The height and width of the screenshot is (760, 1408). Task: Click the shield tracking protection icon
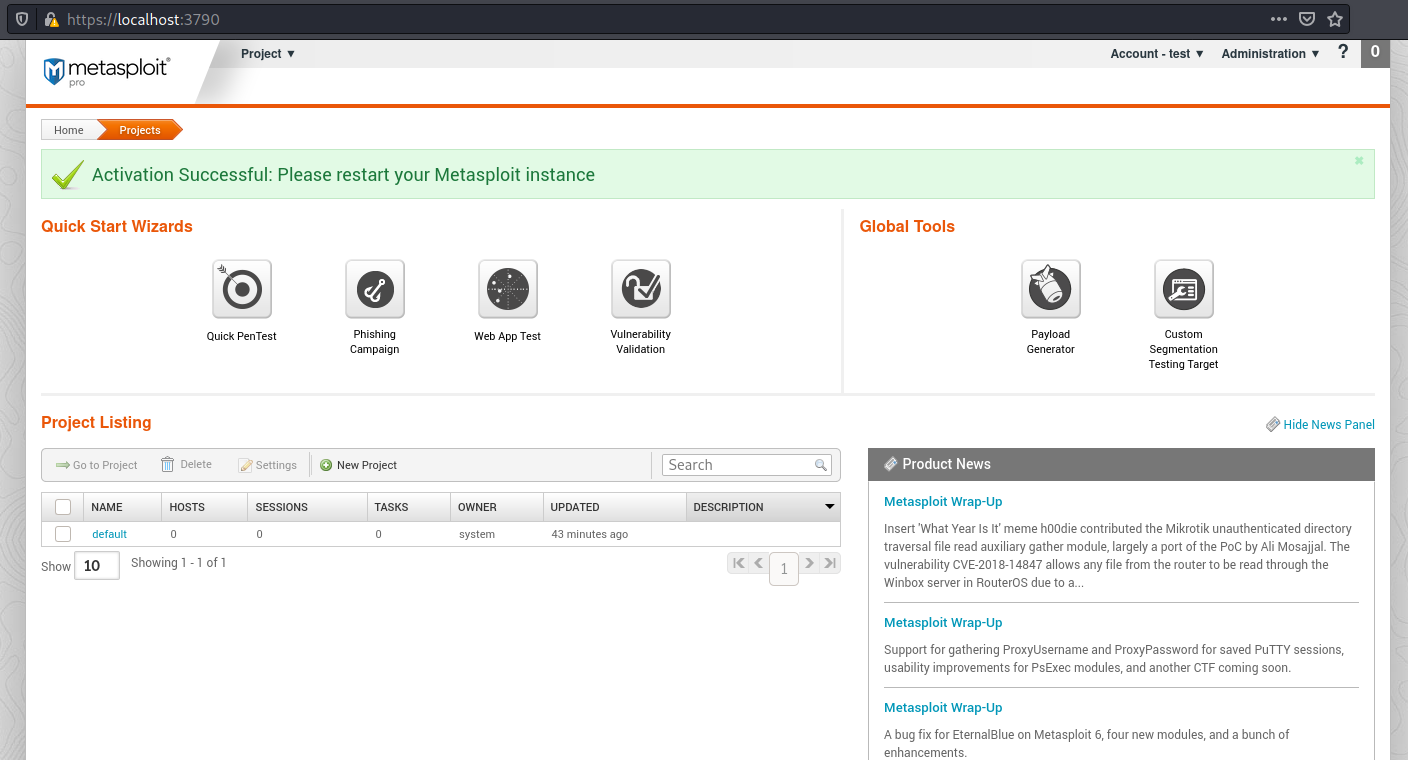pyautogui.click(x=22, y=19)
